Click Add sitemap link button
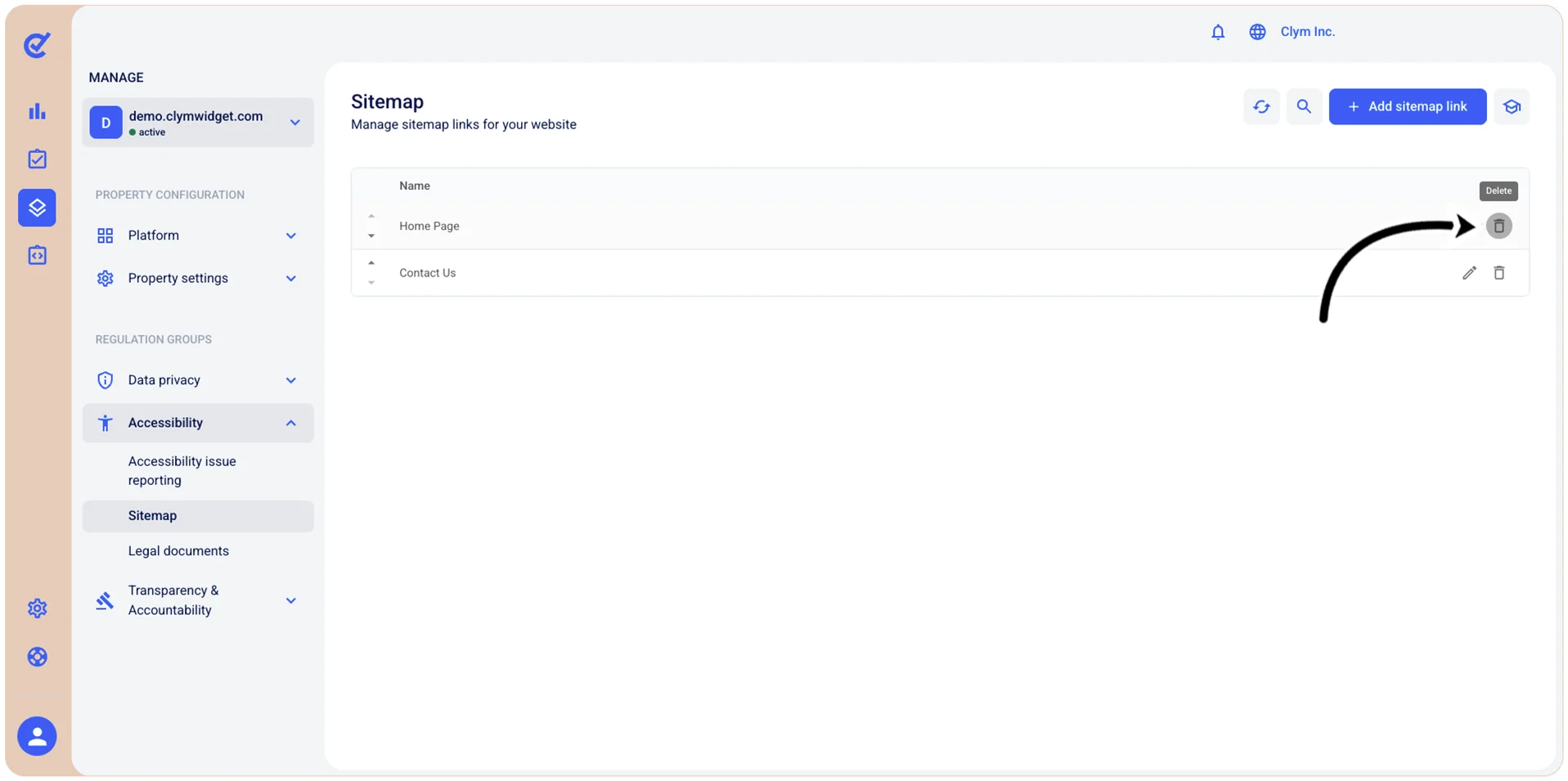Viewport: 1568px width, 781px height. tap(1407, 106)
